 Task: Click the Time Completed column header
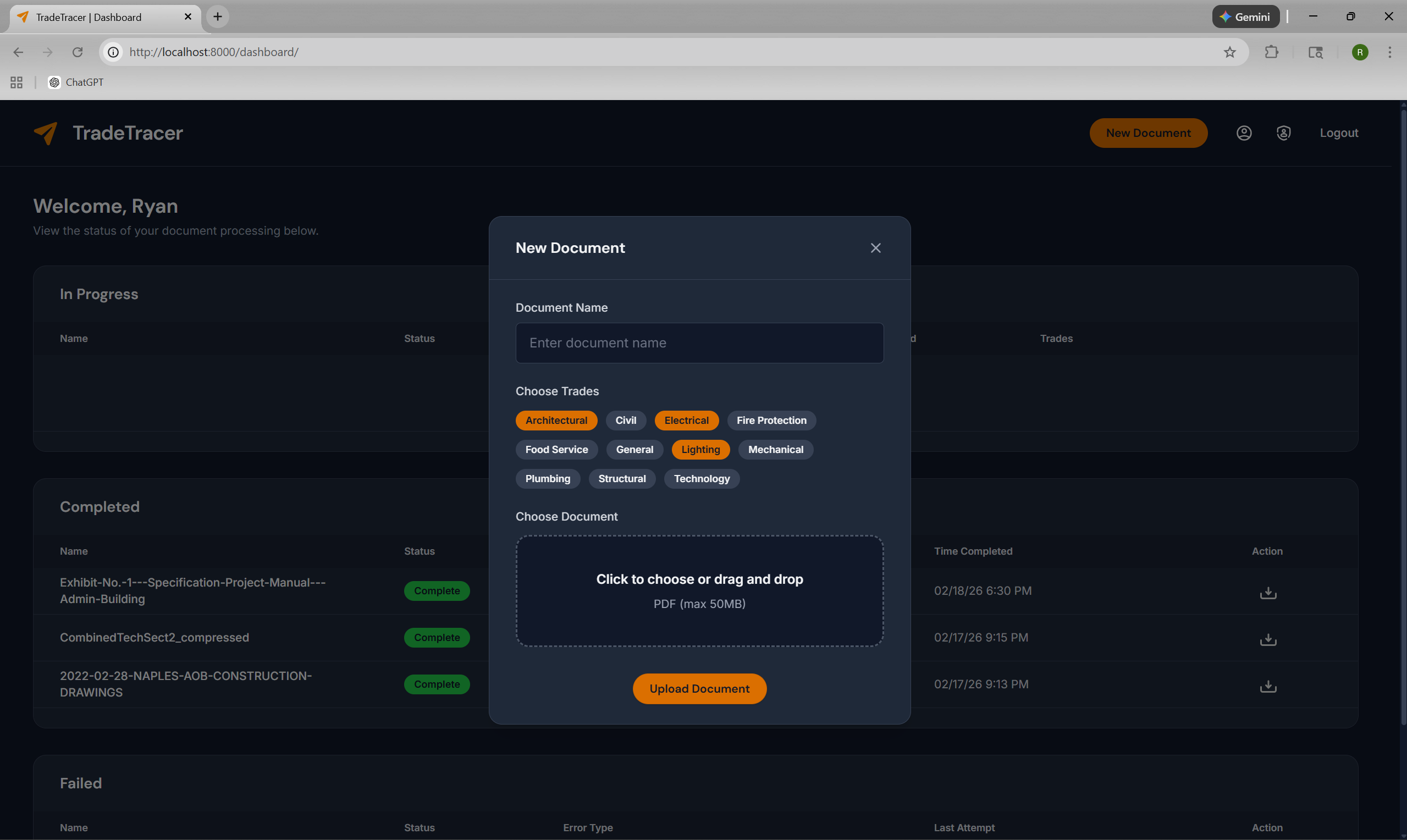[973, 551]
